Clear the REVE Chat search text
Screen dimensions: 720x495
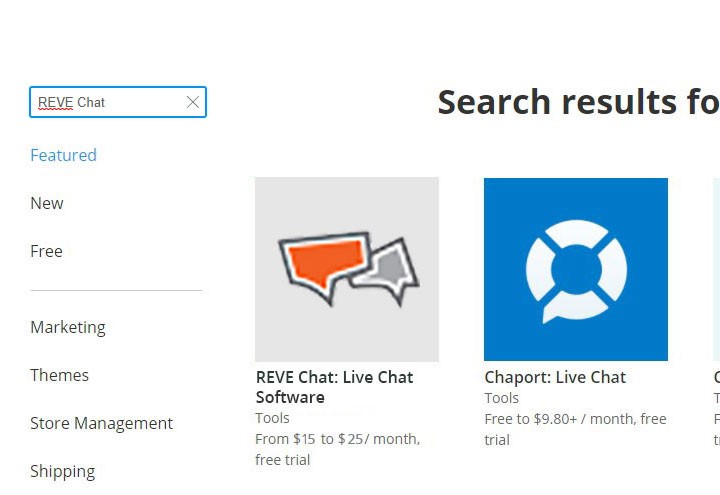(193, 102)
